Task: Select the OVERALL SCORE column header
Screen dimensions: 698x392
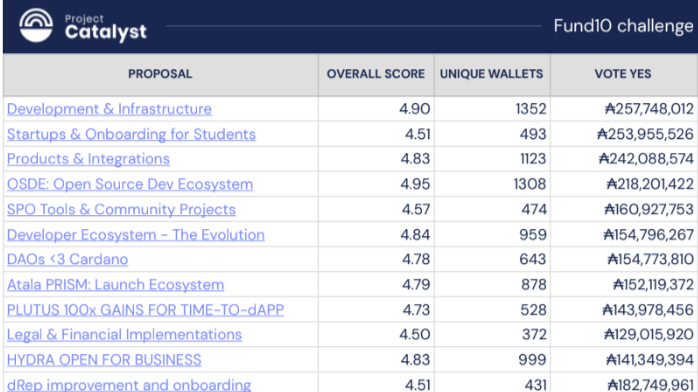Action: [376, 74]
